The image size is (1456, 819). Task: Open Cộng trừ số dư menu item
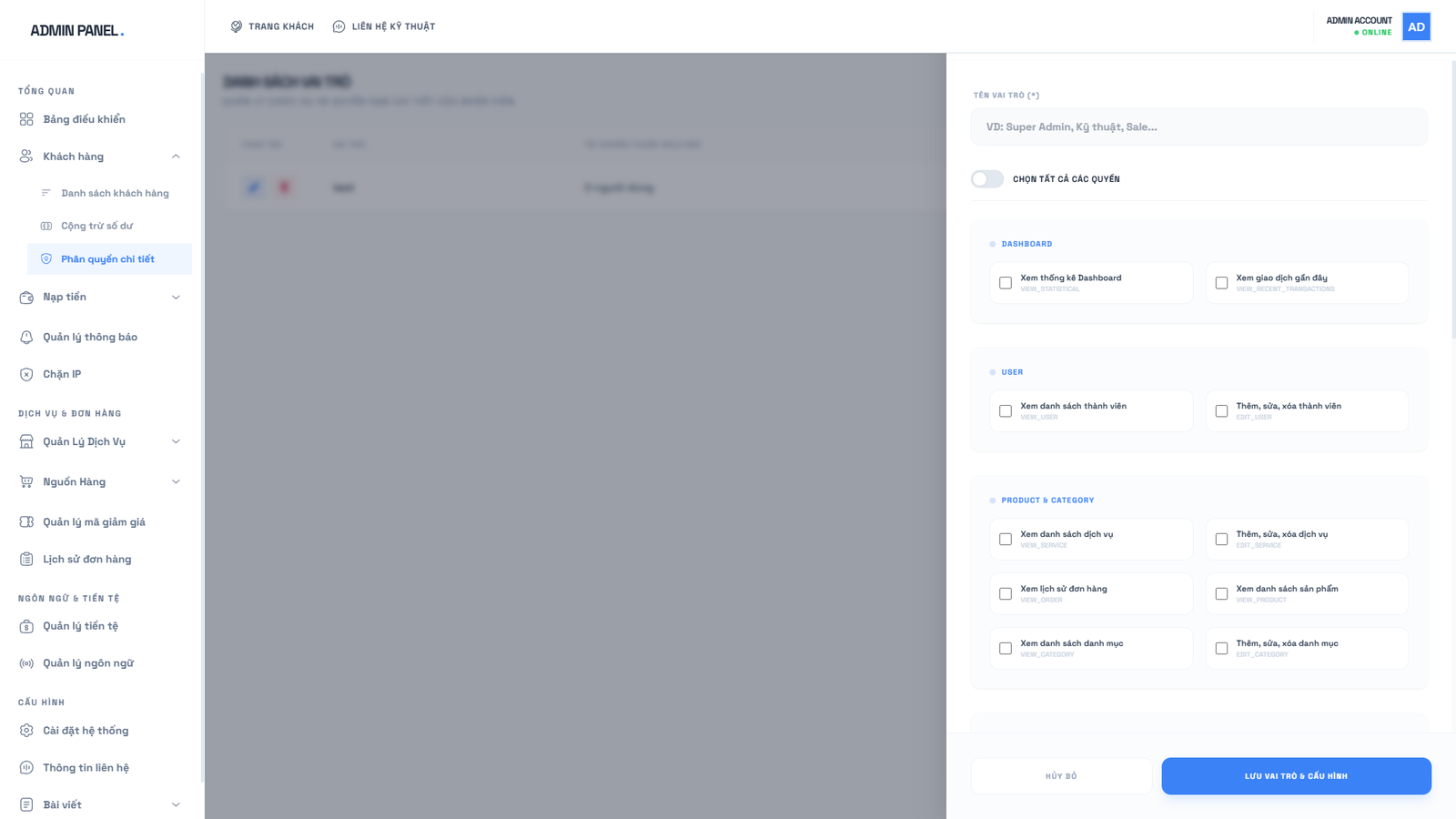96,226
